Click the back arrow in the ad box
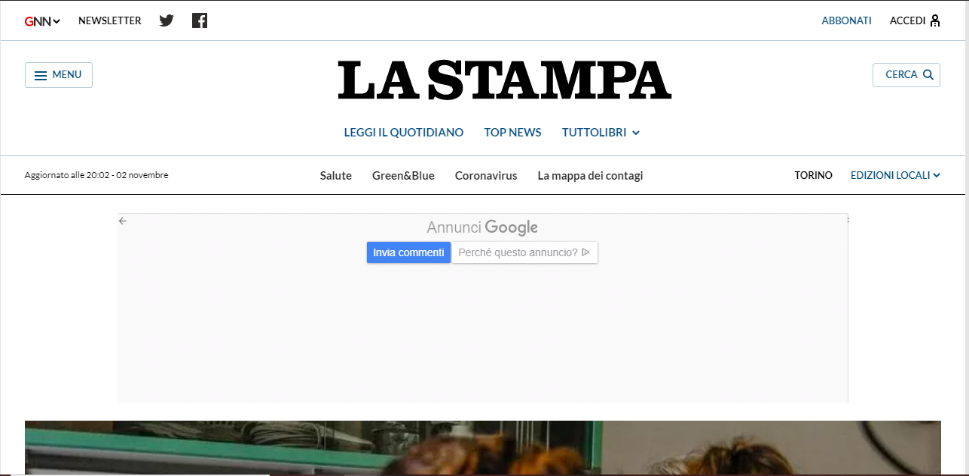This screenshot has height=476, width=969. click(122, 221)
